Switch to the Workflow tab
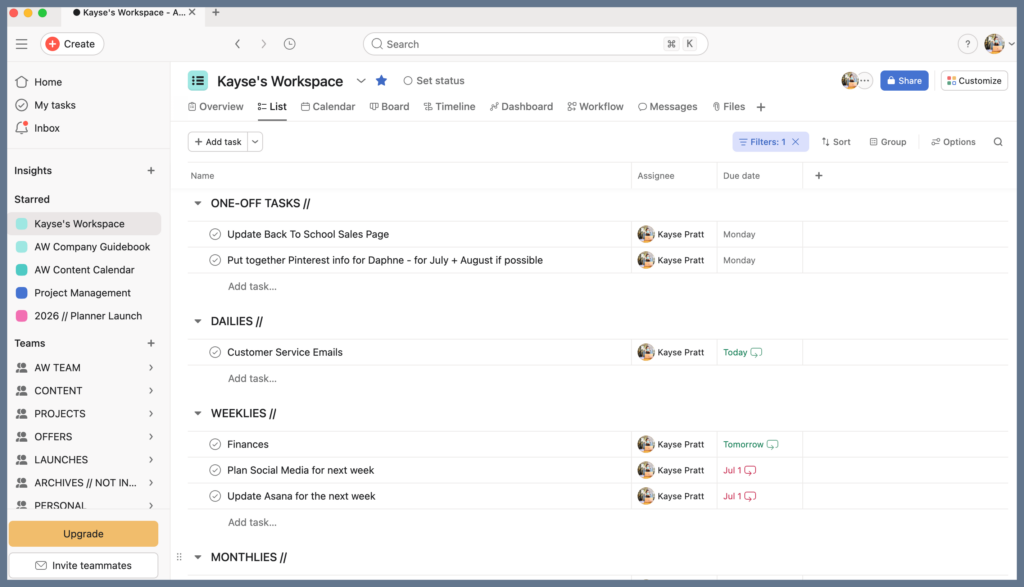The width and height of the screenshot is (1024, 587). [x=595, y=106]
